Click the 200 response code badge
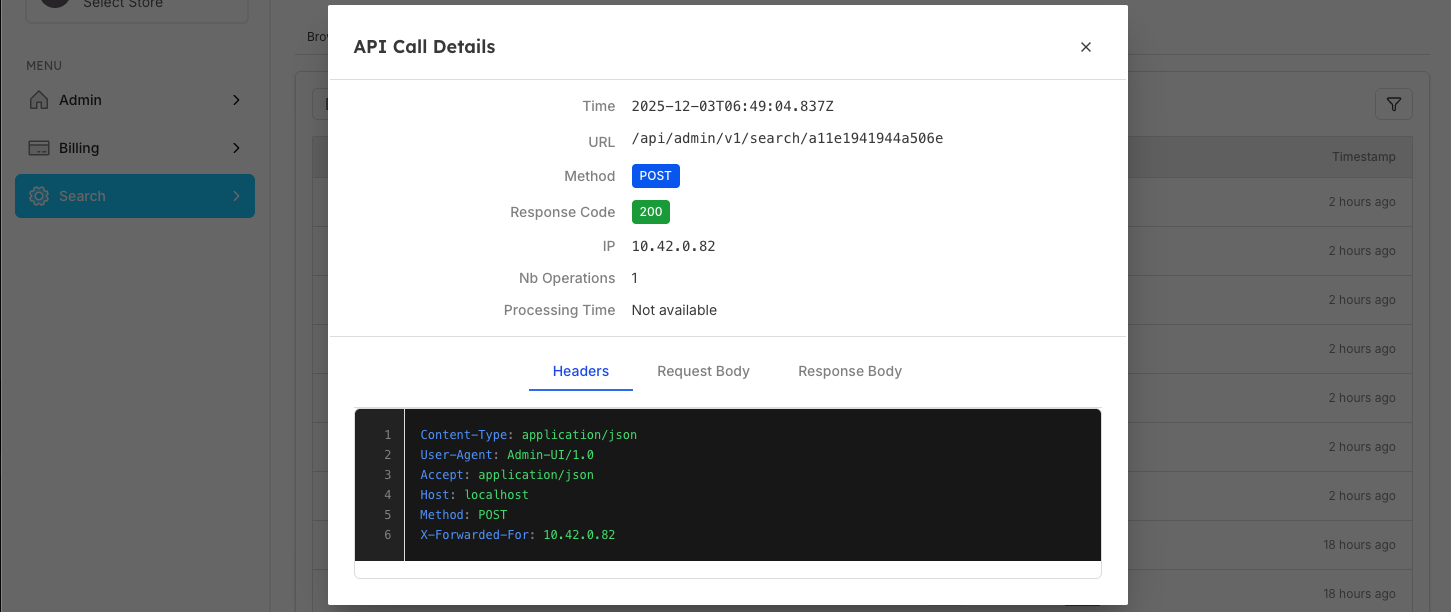The width and height of the screenshot is (1451, 612). click(x=650, y=211)
